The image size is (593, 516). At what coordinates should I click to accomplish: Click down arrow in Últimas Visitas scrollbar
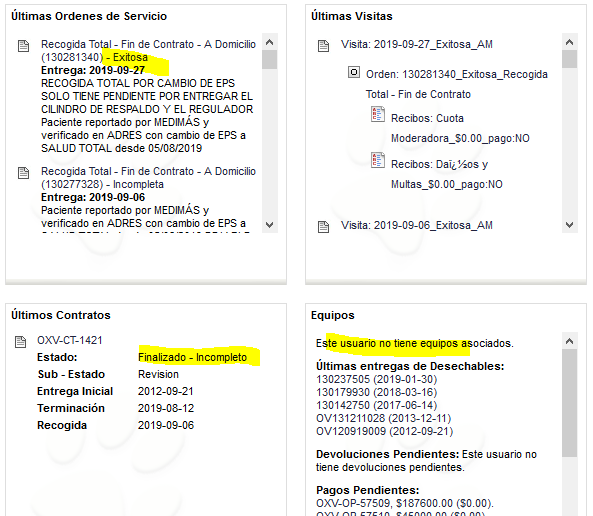(569, 225)
